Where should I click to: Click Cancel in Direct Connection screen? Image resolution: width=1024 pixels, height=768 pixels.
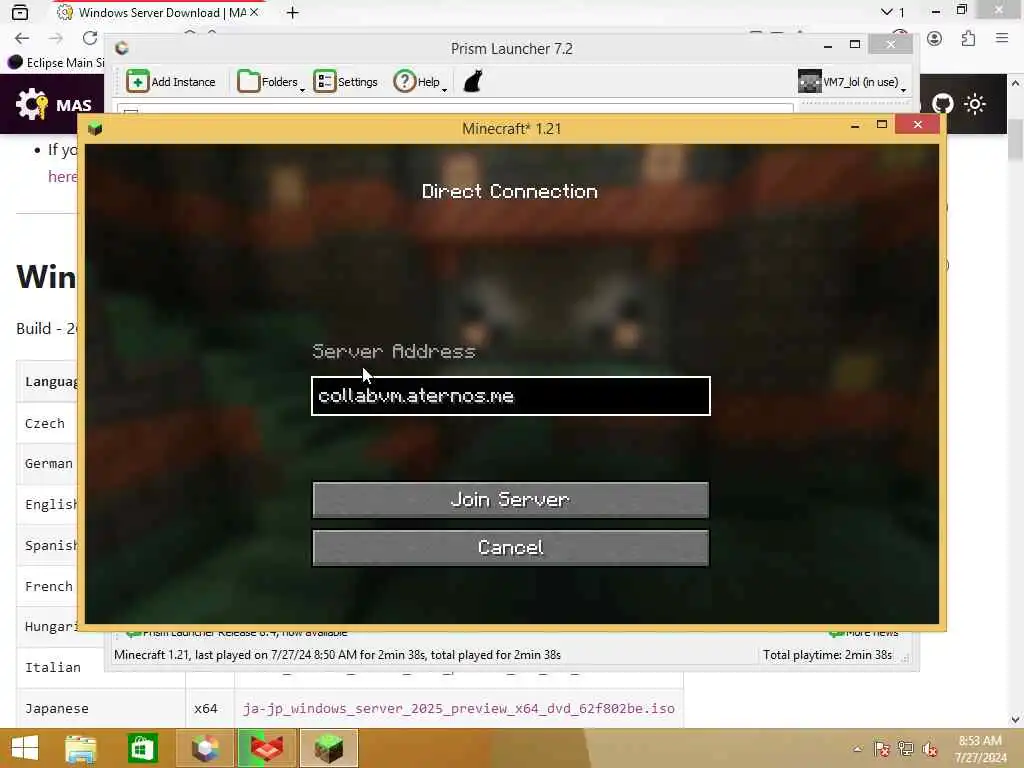click(x=511, y=547)
